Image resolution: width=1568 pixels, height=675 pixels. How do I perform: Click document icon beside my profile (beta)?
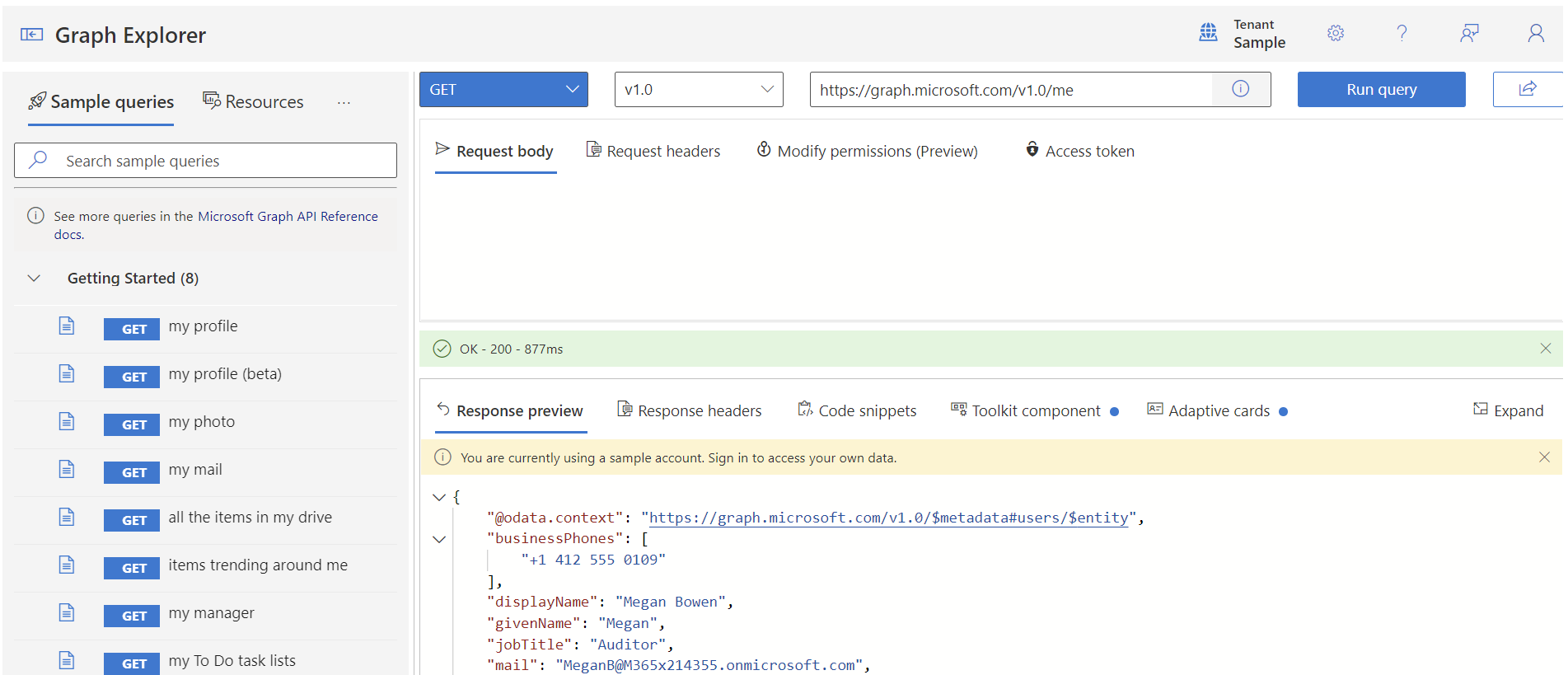pos(67,373)
